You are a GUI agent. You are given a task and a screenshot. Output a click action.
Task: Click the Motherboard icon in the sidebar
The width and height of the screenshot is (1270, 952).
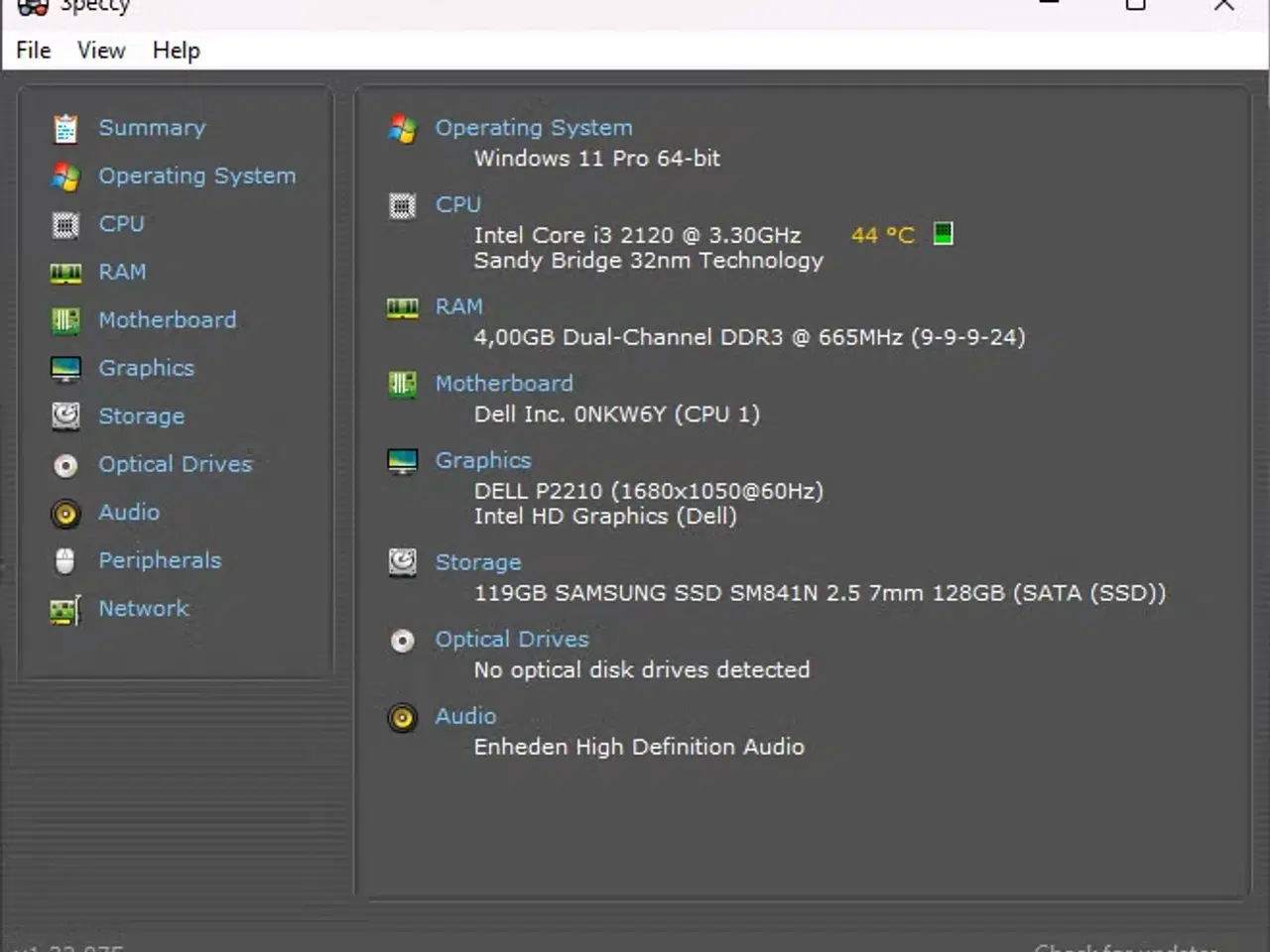(x=65, y=319)
